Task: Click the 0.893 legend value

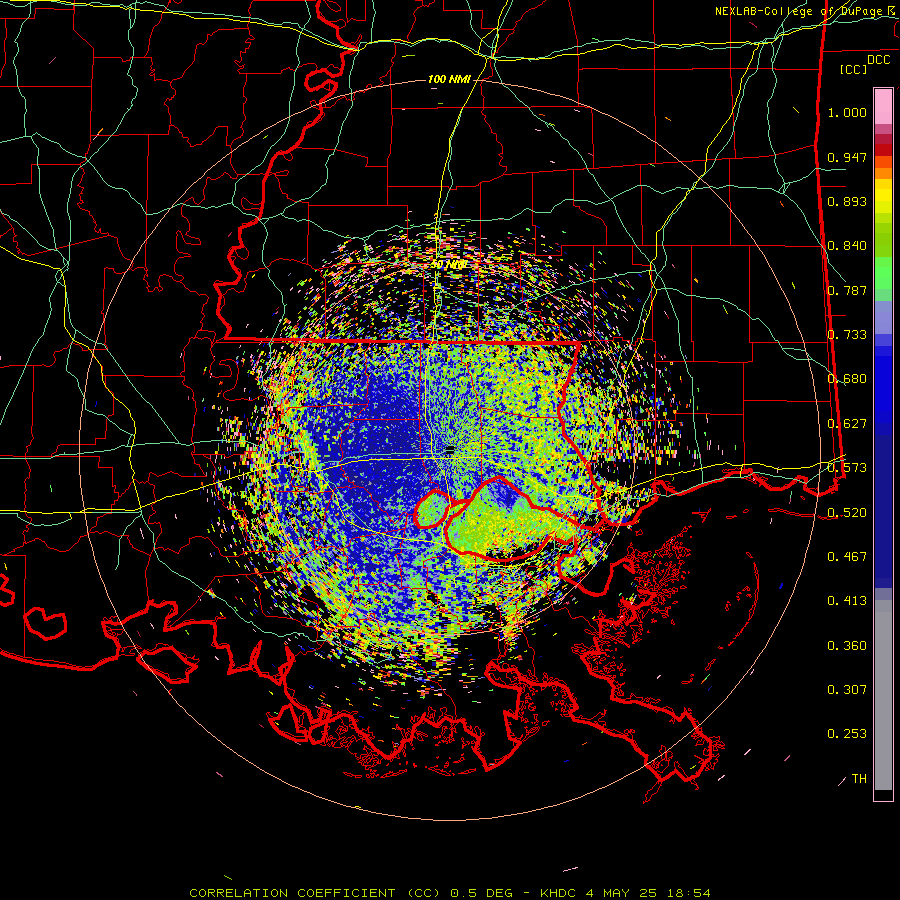Action: pyautogui.click(x=847, y=201)
